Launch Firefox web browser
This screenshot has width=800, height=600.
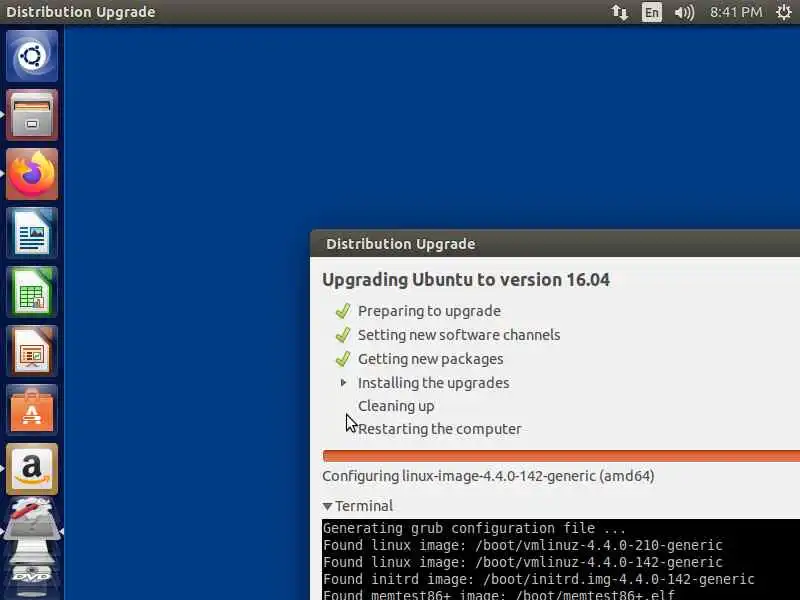click(32, 174)
